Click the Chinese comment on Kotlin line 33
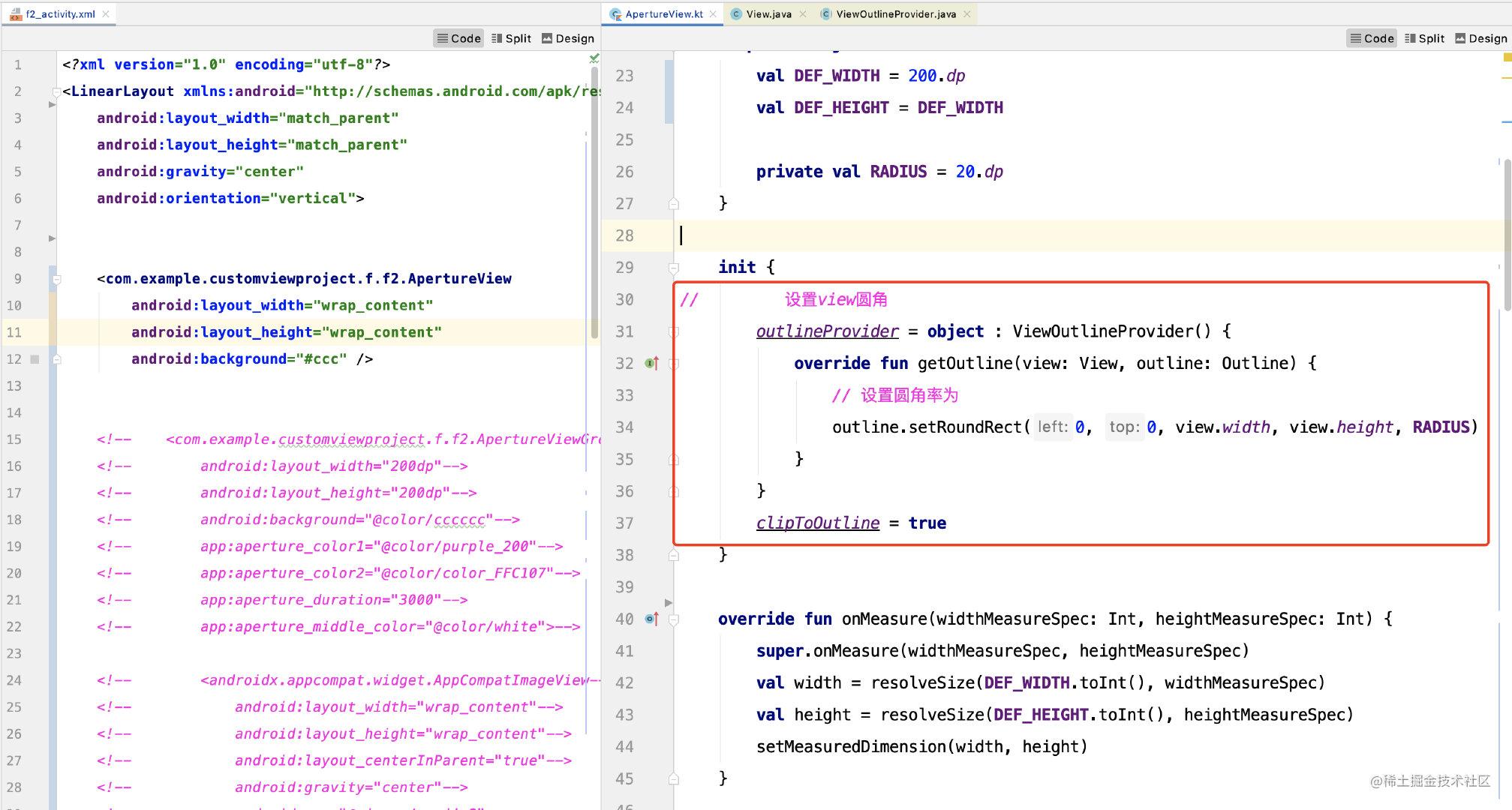 894,395
